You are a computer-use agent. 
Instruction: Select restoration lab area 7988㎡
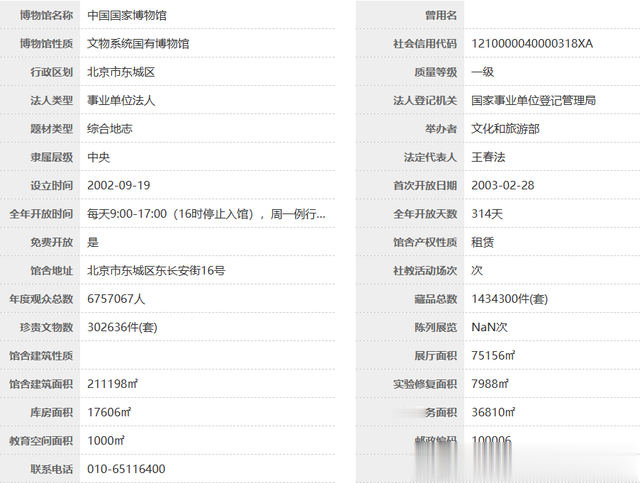(x=490, y=384)
